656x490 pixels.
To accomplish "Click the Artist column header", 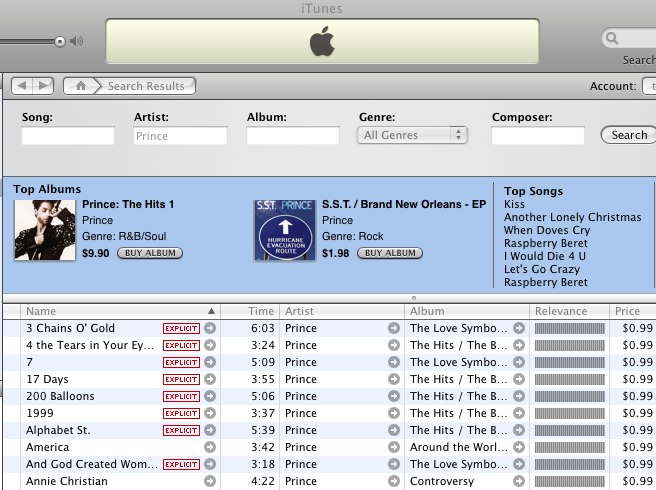I will click(342, 311).
